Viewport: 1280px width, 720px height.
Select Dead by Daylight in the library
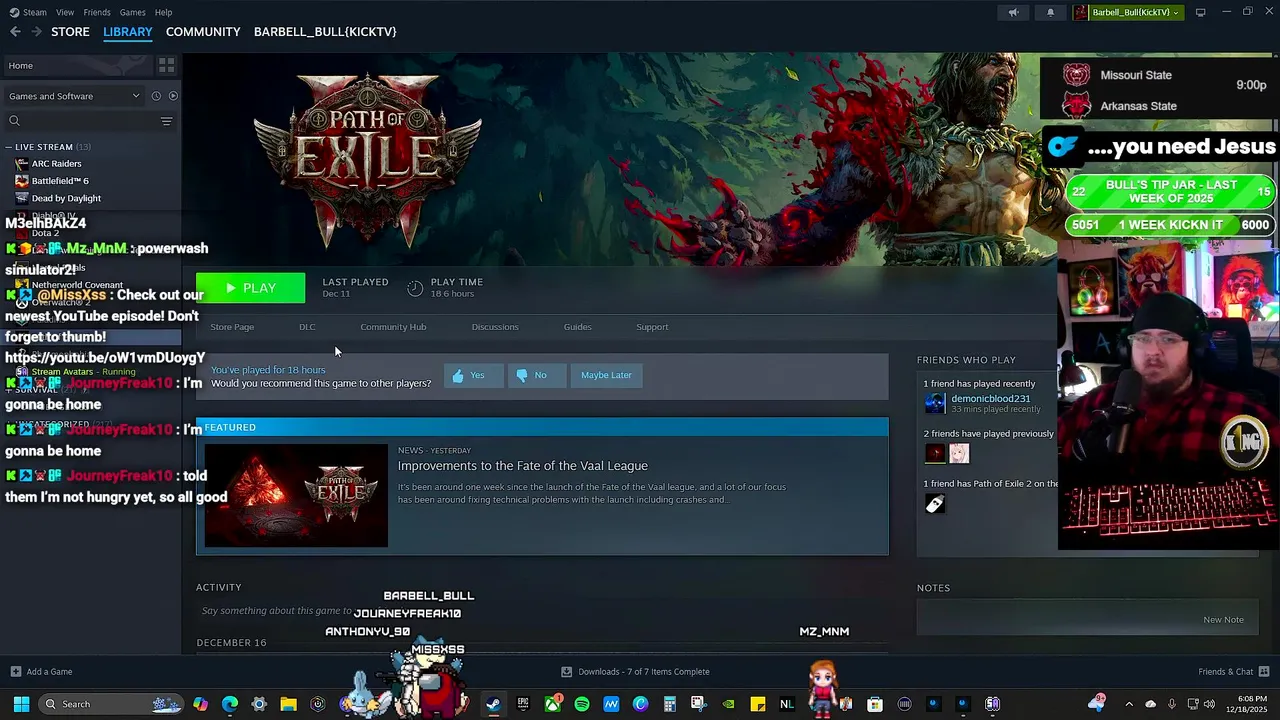coord(66,198)
